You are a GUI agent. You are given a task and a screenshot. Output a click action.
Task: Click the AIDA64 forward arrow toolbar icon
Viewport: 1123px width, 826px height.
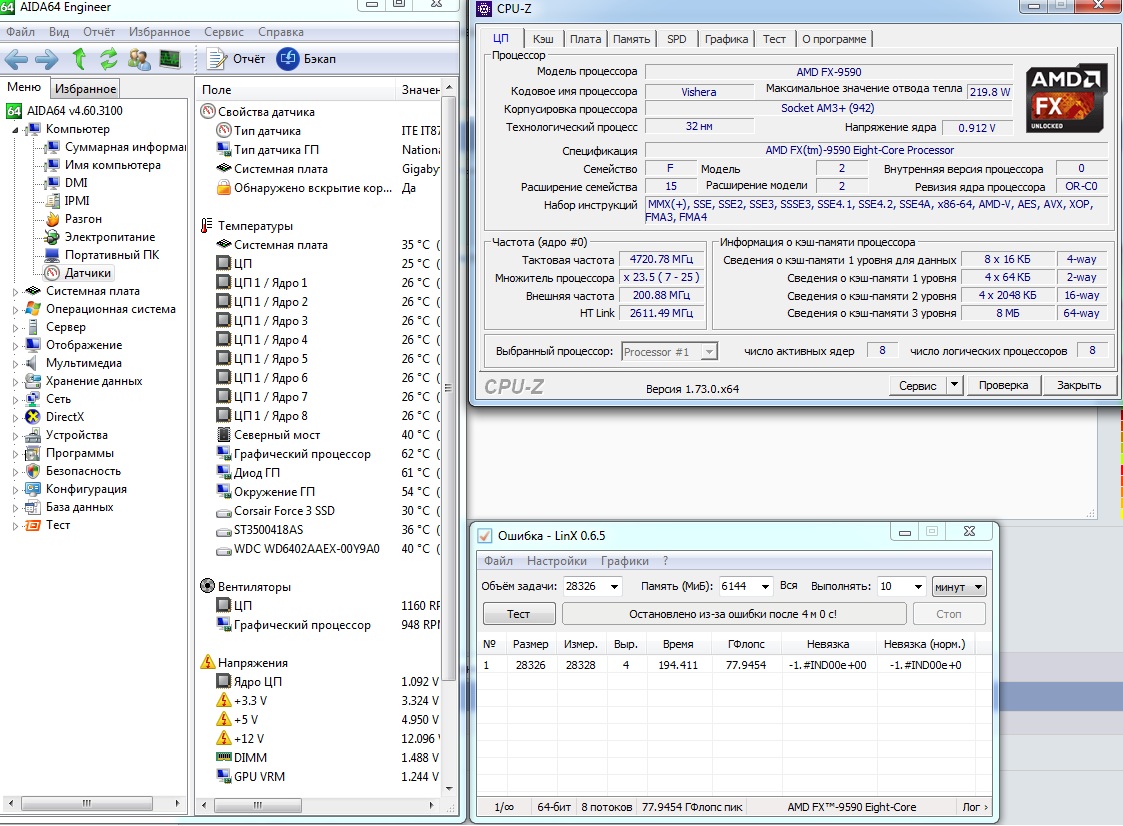coord(47,59)
